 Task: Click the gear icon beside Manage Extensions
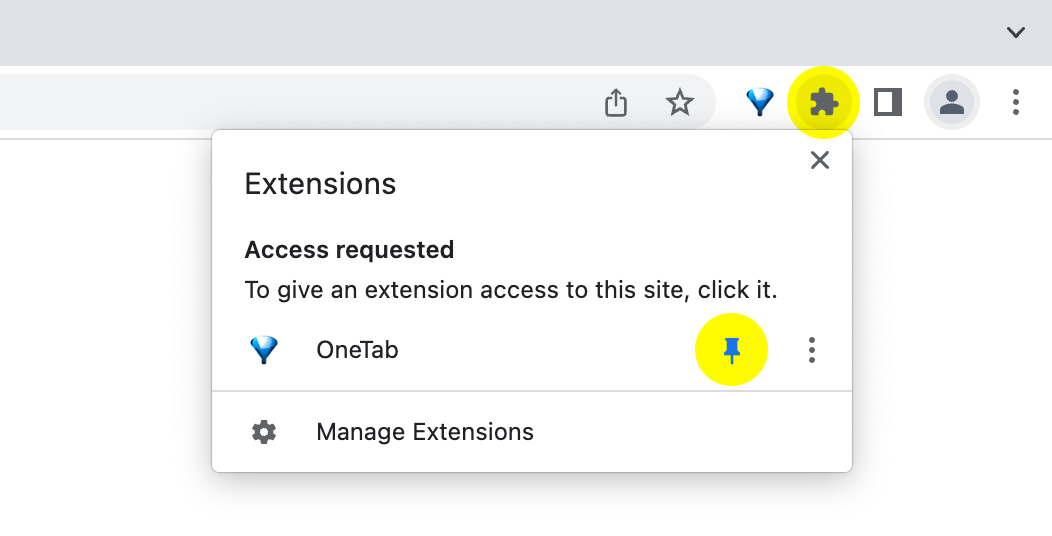[x=264, y=432]
